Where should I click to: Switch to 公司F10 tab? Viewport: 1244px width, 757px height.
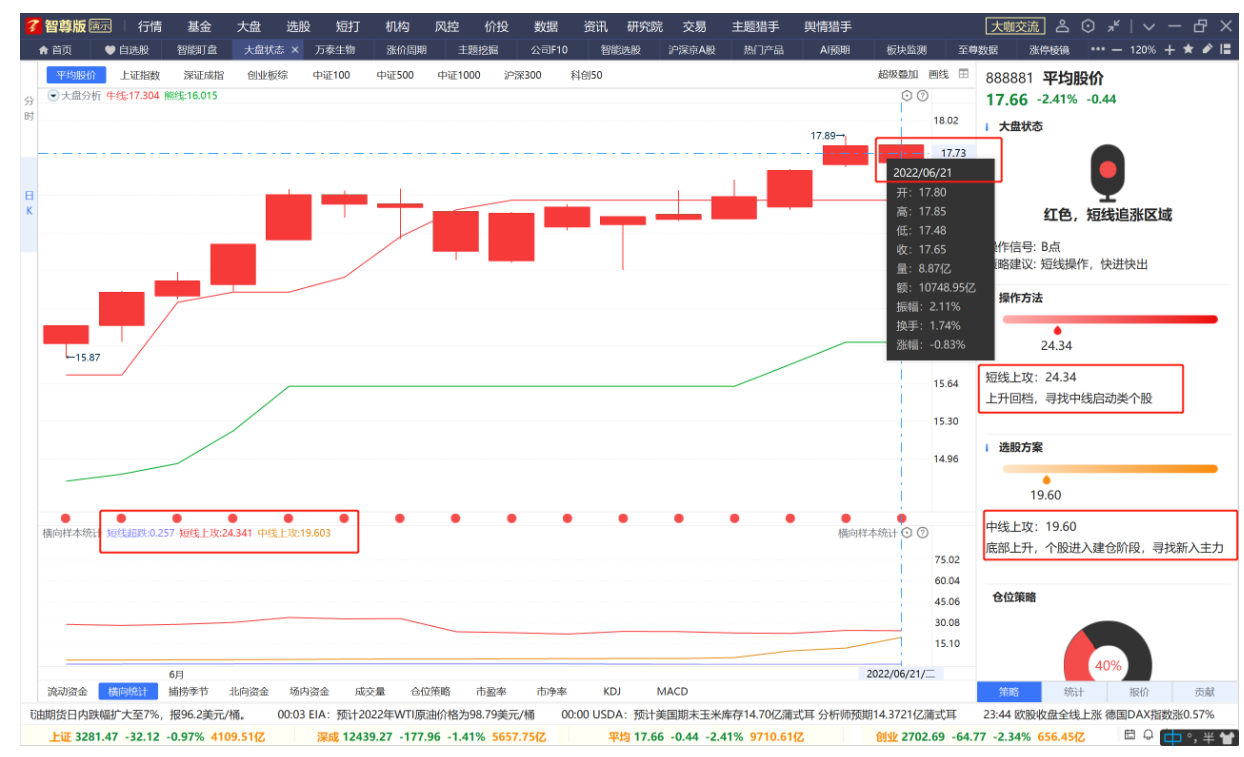click(549, 49)
